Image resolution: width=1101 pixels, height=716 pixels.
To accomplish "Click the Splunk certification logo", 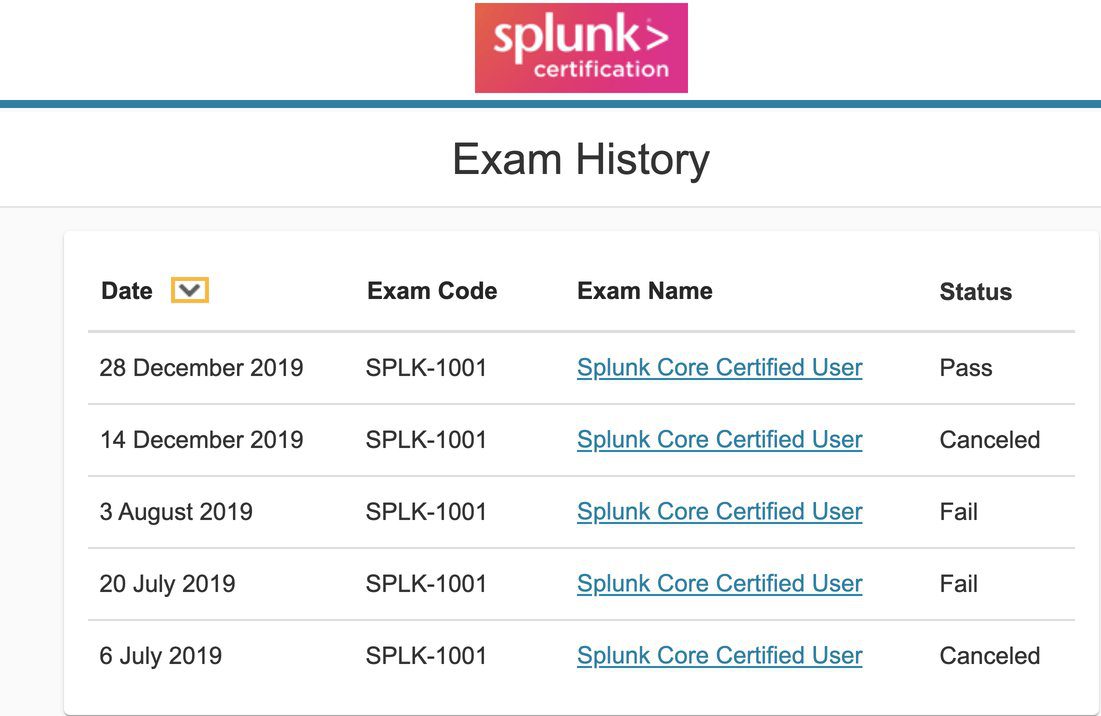I will [581, 48].
